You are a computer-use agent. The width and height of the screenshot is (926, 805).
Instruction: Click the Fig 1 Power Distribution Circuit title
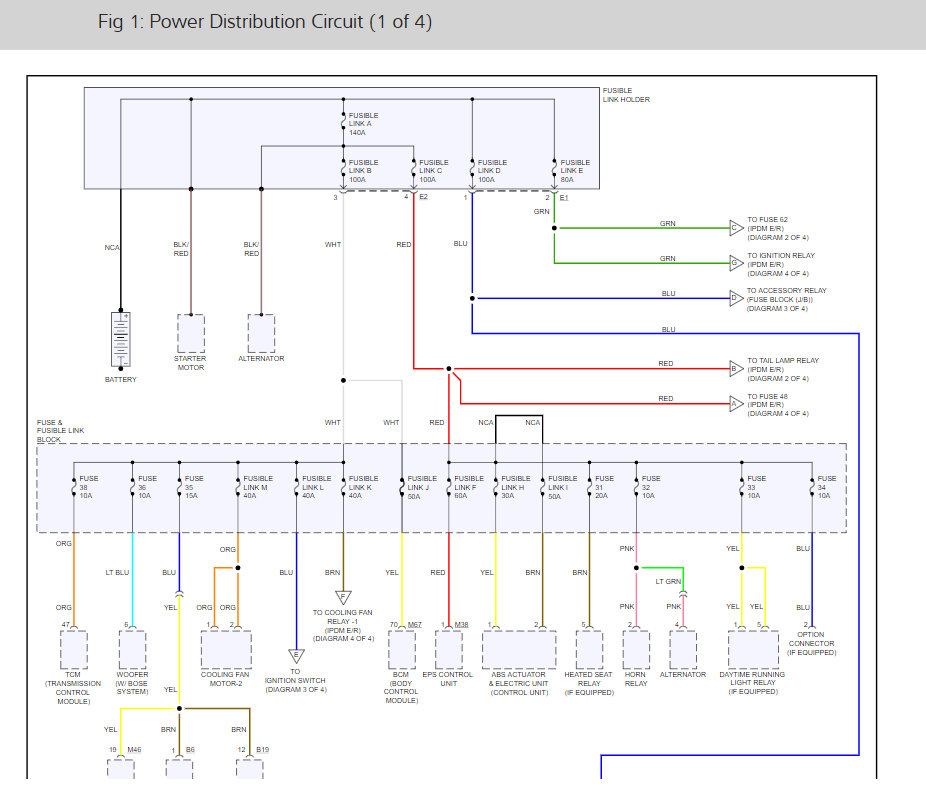pos(265,22)
